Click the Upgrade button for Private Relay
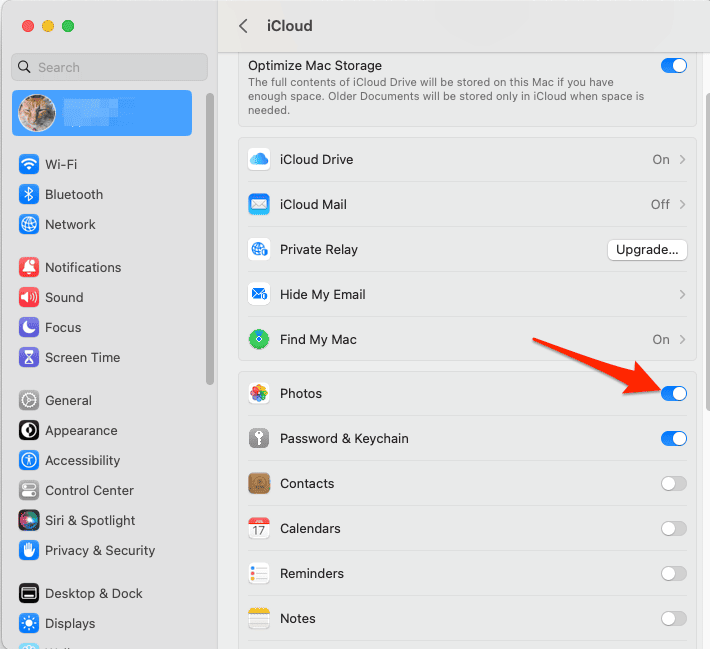Screen dimensions: 710x649 647,249
